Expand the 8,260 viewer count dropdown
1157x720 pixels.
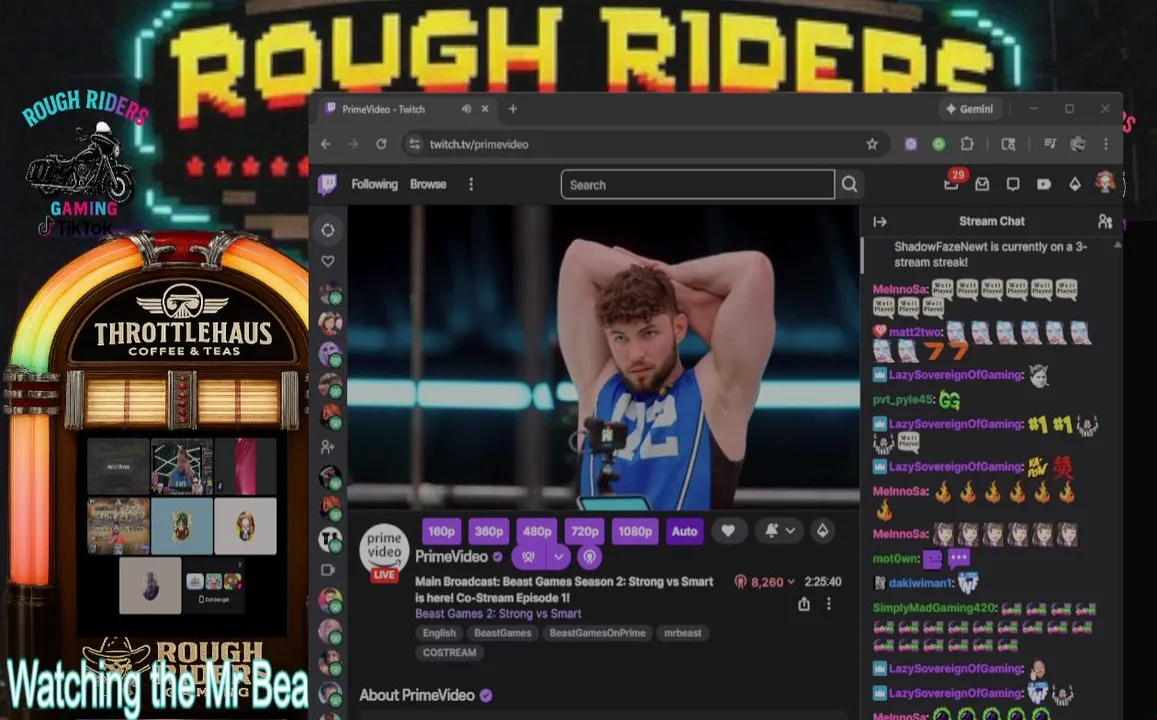791,582
